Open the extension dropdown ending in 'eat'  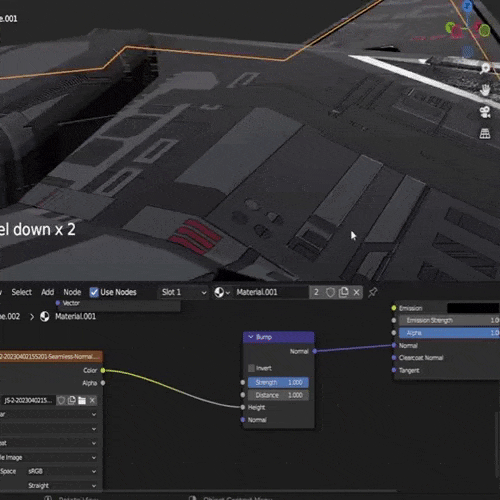[48, 443]
